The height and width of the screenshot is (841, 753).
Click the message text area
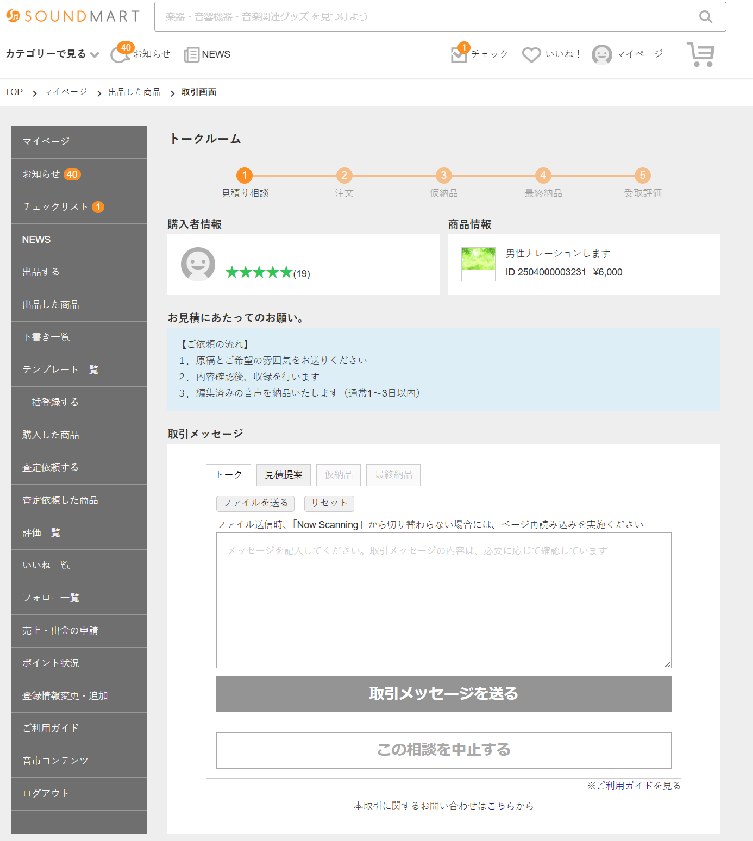(x=443, y=600)
